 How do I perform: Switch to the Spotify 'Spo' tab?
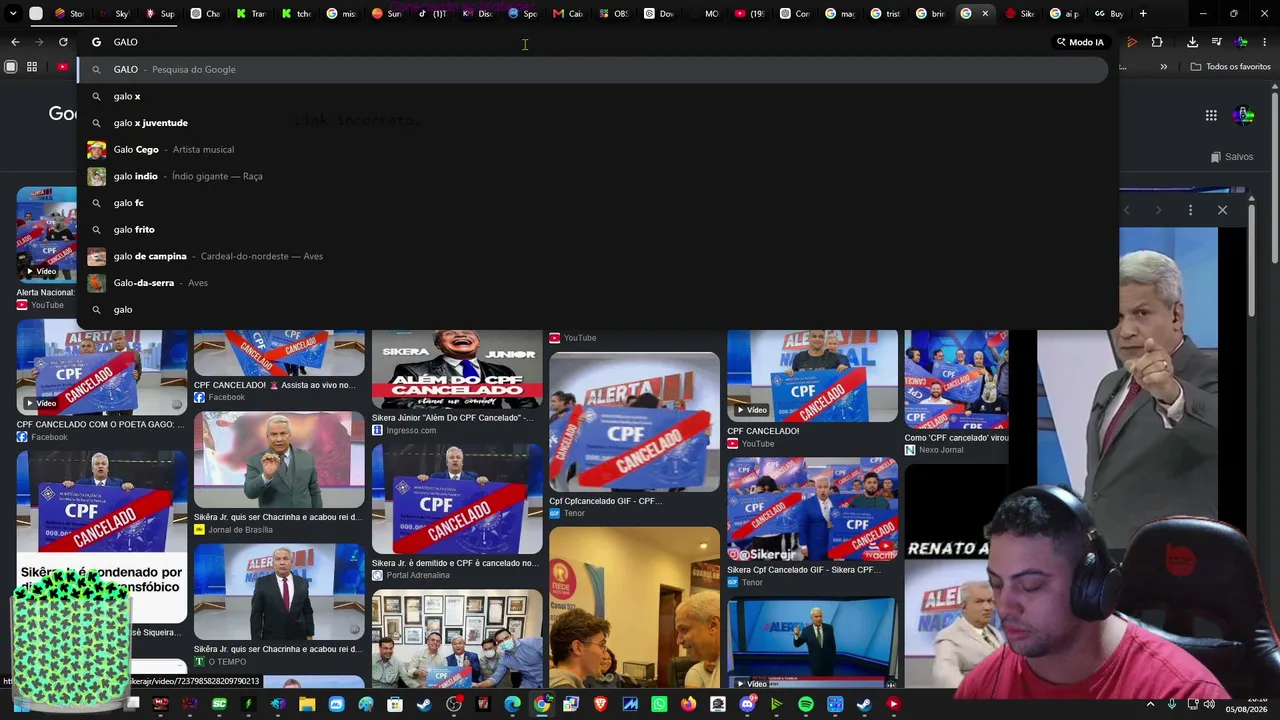pos(522,14)
